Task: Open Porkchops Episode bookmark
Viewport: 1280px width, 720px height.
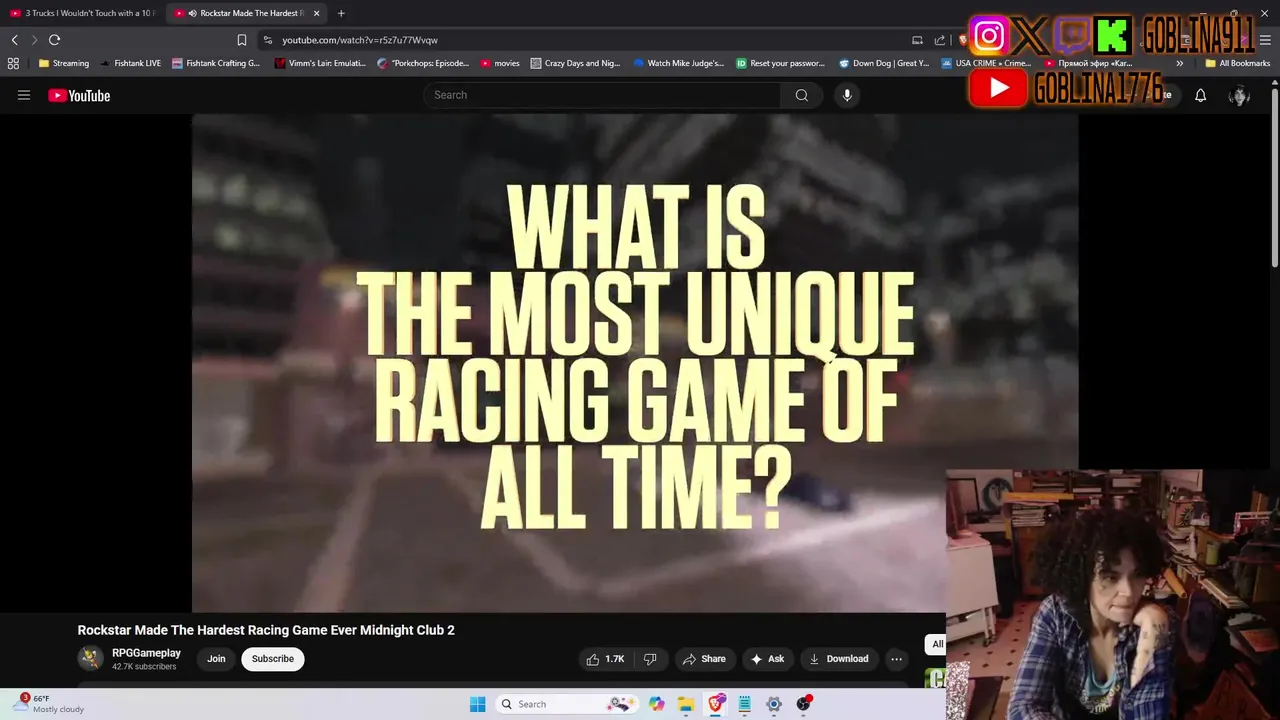Action: (x=423, y=63)
